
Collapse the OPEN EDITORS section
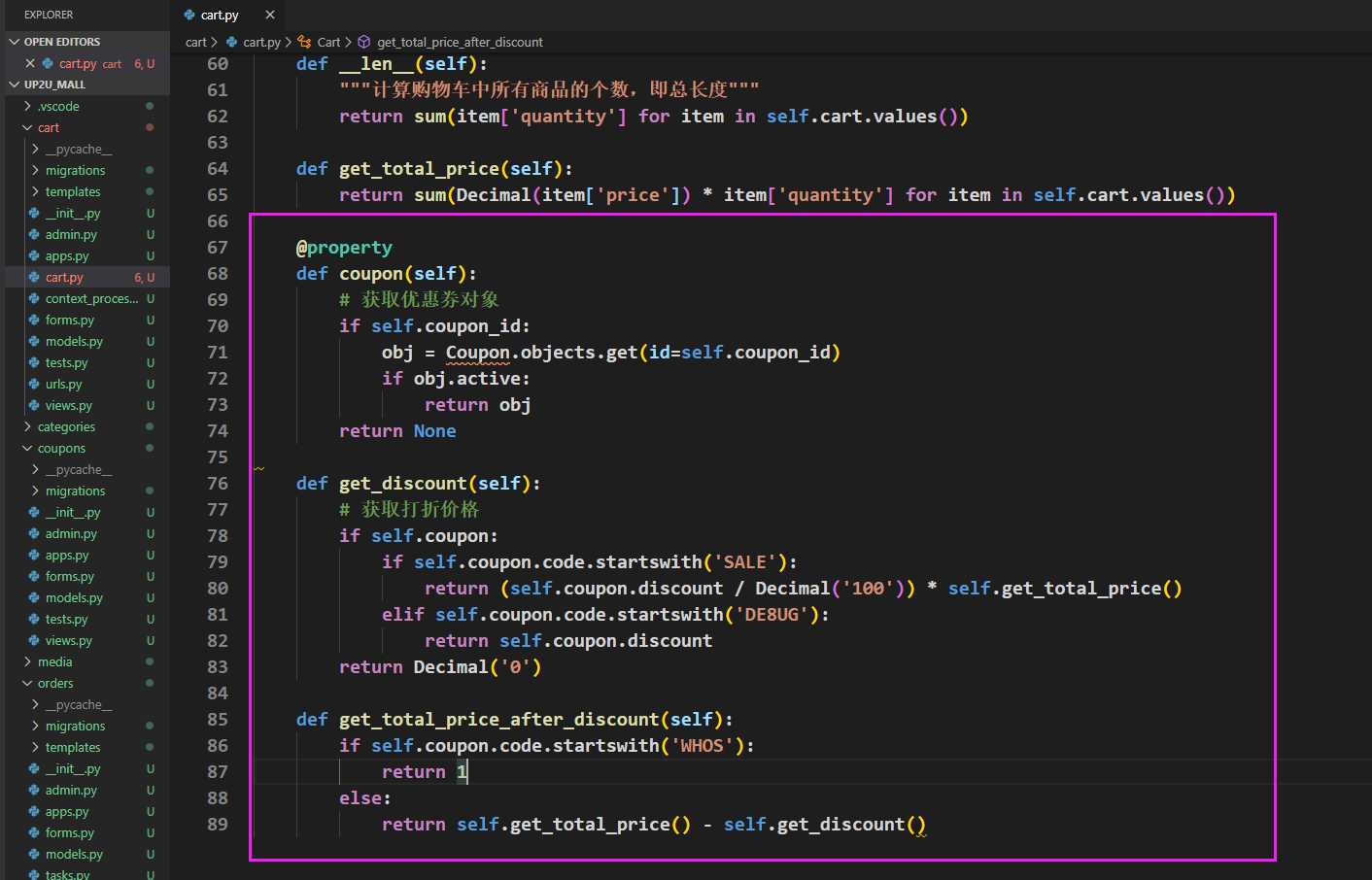(x=15, y=42)
